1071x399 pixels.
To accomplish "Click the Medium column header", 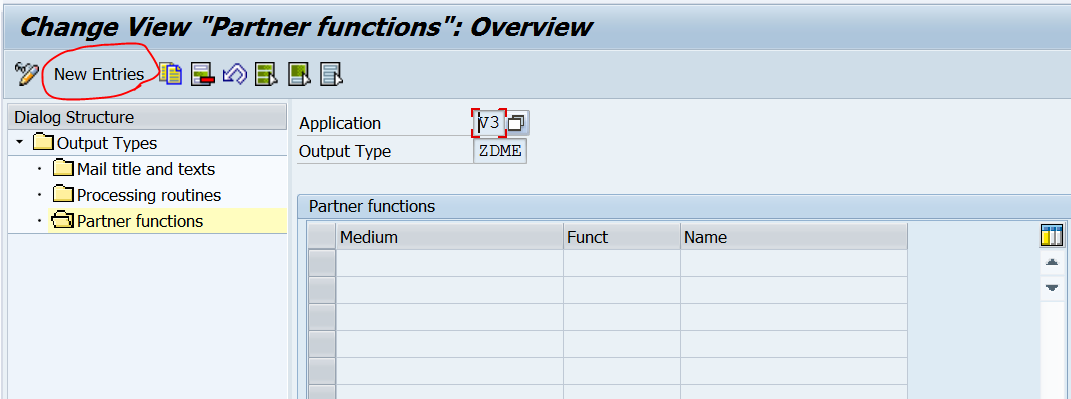I will click(x=449, y=237).
